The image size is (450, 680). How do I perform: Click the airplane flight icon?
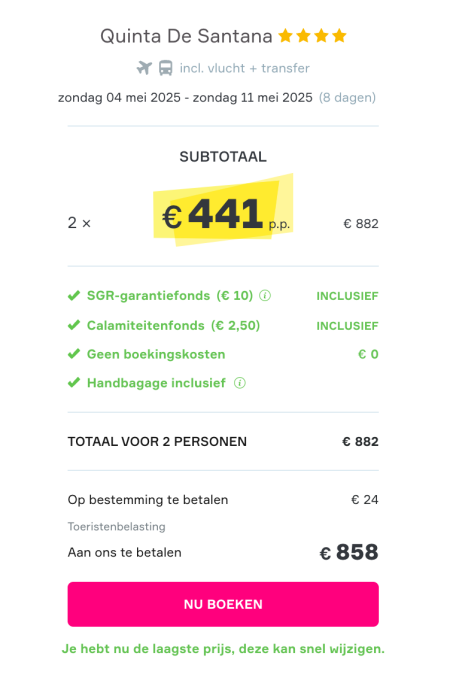[144, 68]
